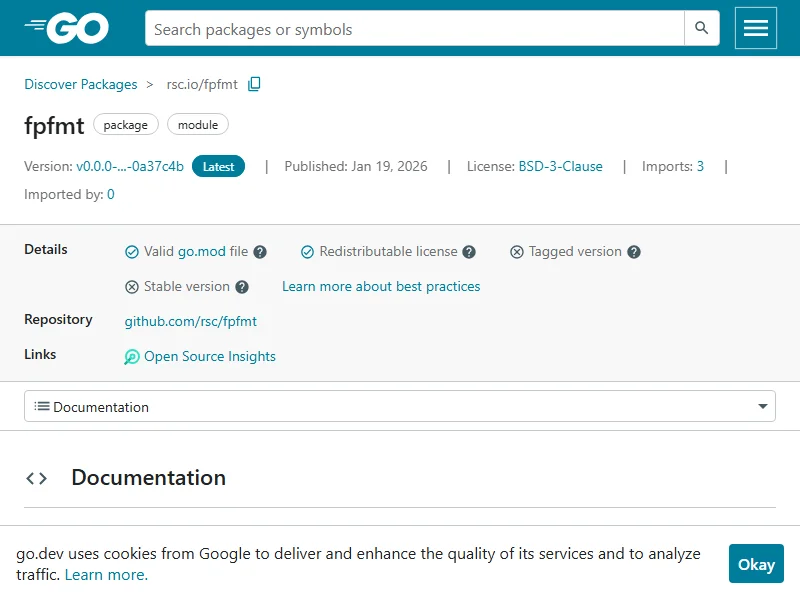Click the Documentation section code icon
800x600 pixels.
point(36,478)
